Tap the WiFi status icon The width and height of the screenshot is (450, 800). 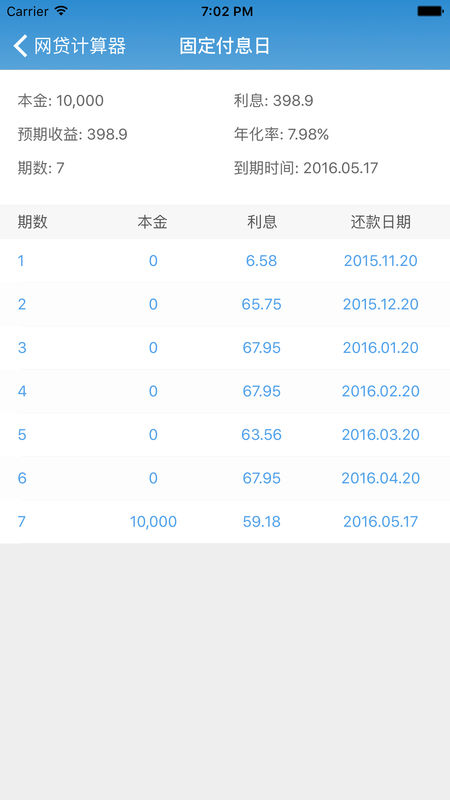pyautogui.click(x=61, y=11)
